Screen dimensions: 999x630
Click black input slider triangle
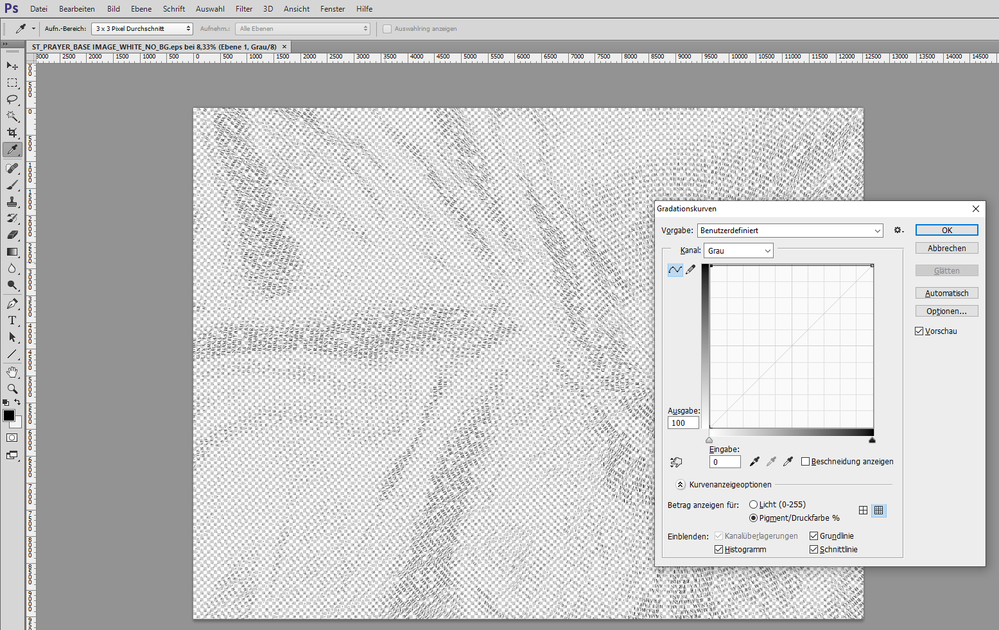[x=872, y=440]
